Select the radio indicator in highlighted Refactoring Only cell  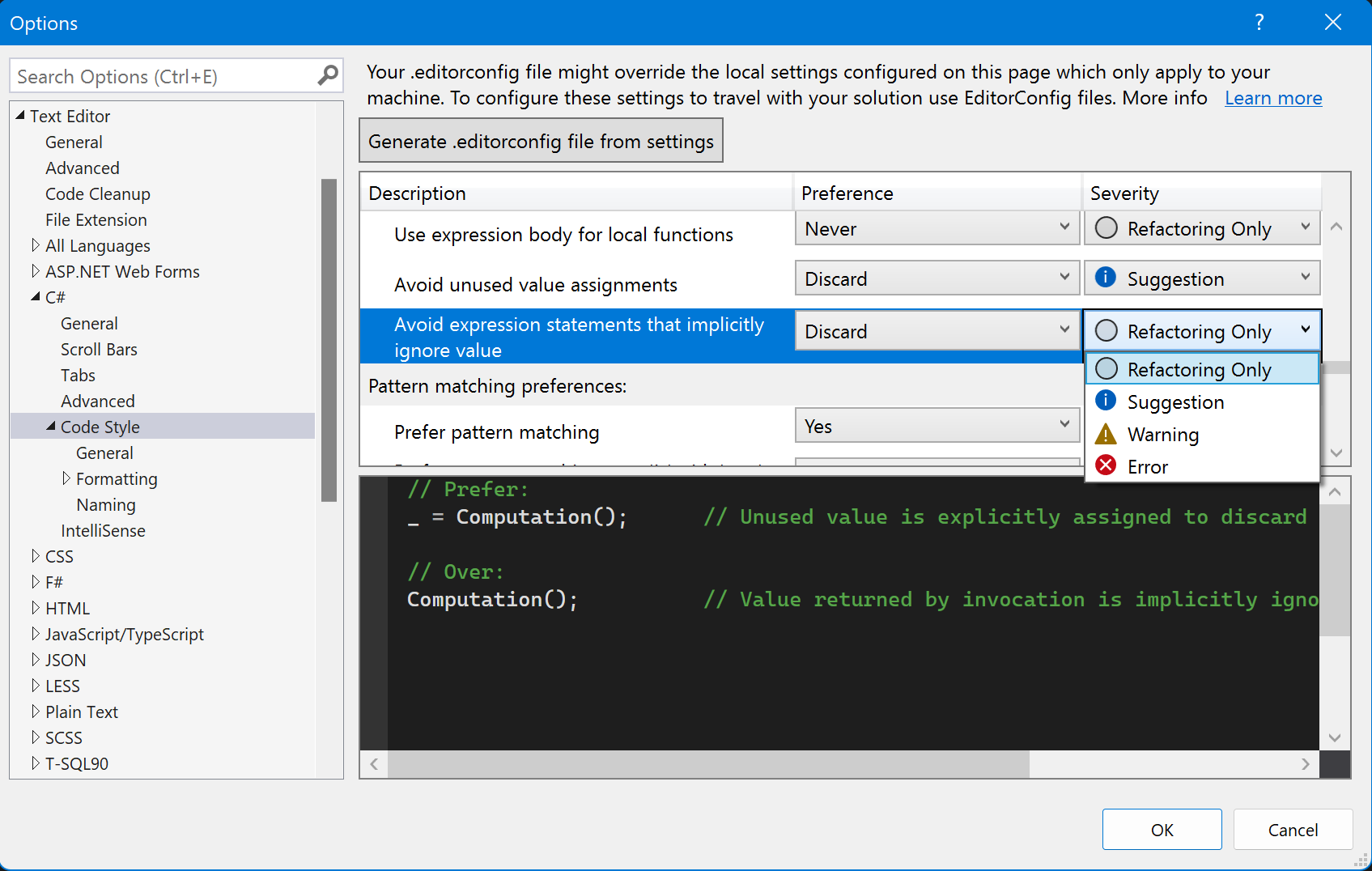click(x=1107, y=330)
